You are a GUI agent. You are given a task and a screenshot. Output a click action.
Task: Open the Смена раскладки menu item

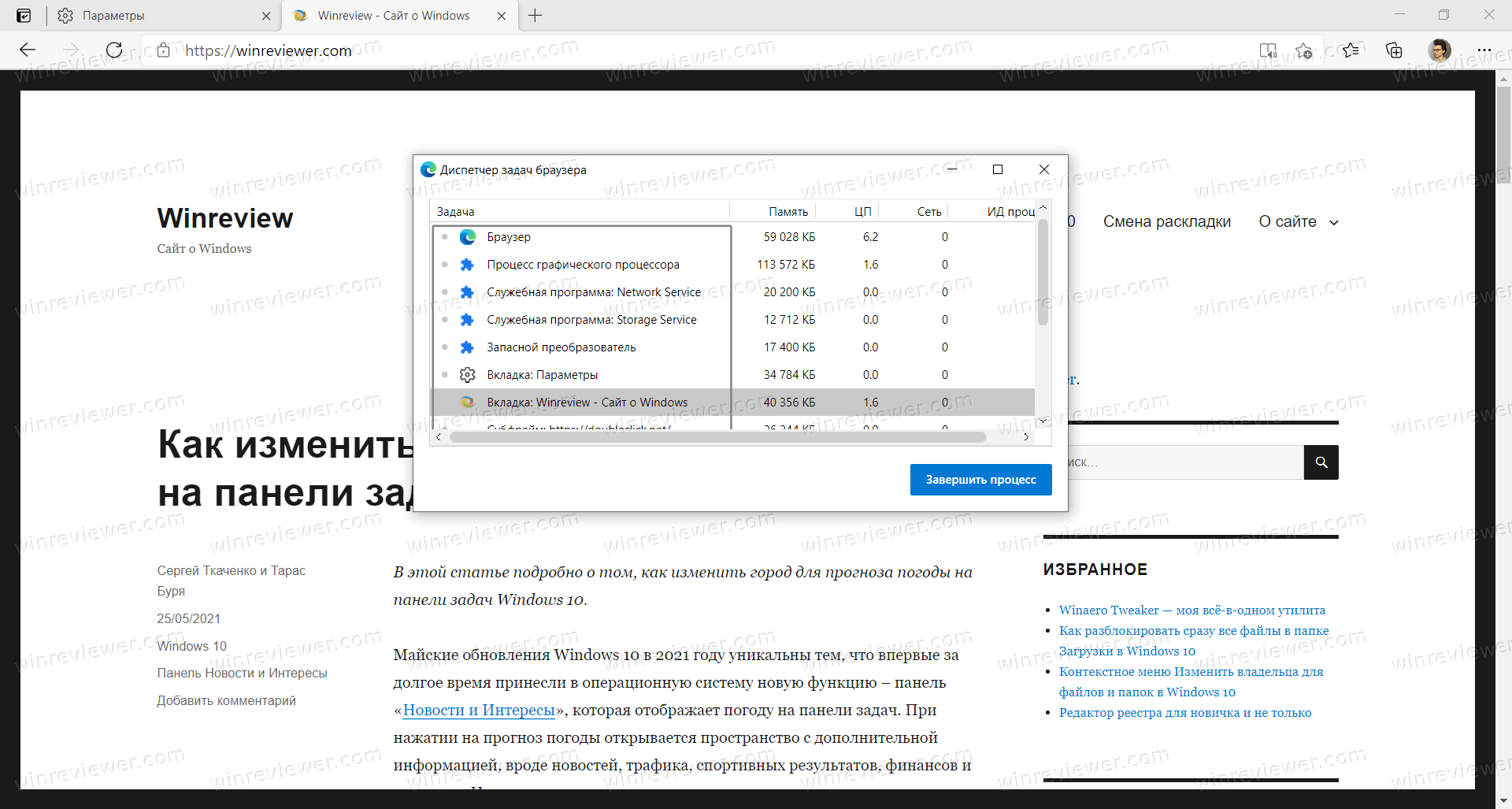(x=1167, y=222)
